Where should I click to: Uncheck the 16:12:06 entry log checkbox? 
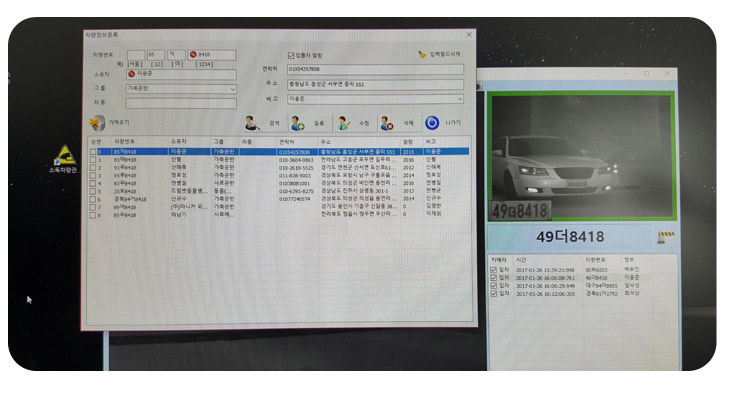pos(493,294)
